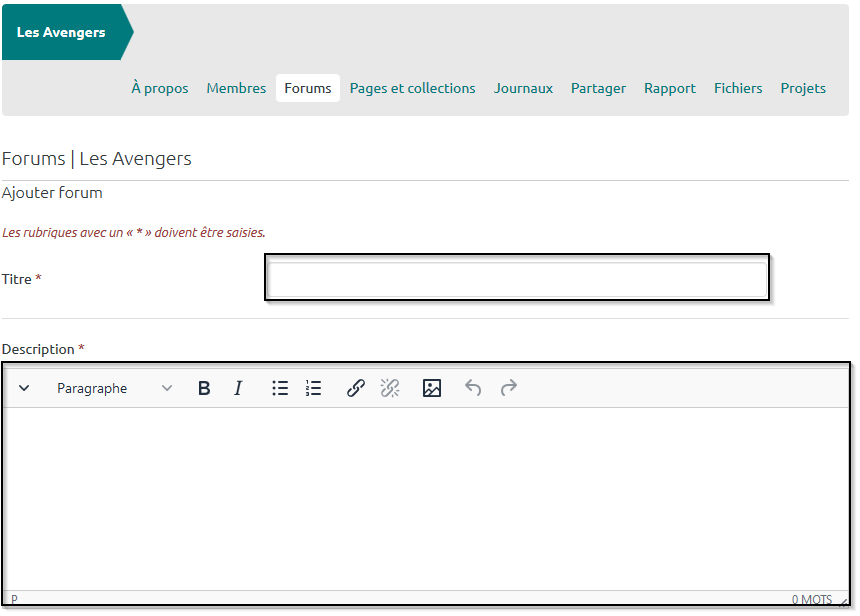860x616 pixels.
Task: Open the Membres tab
Action: click(x=236, y=88)
